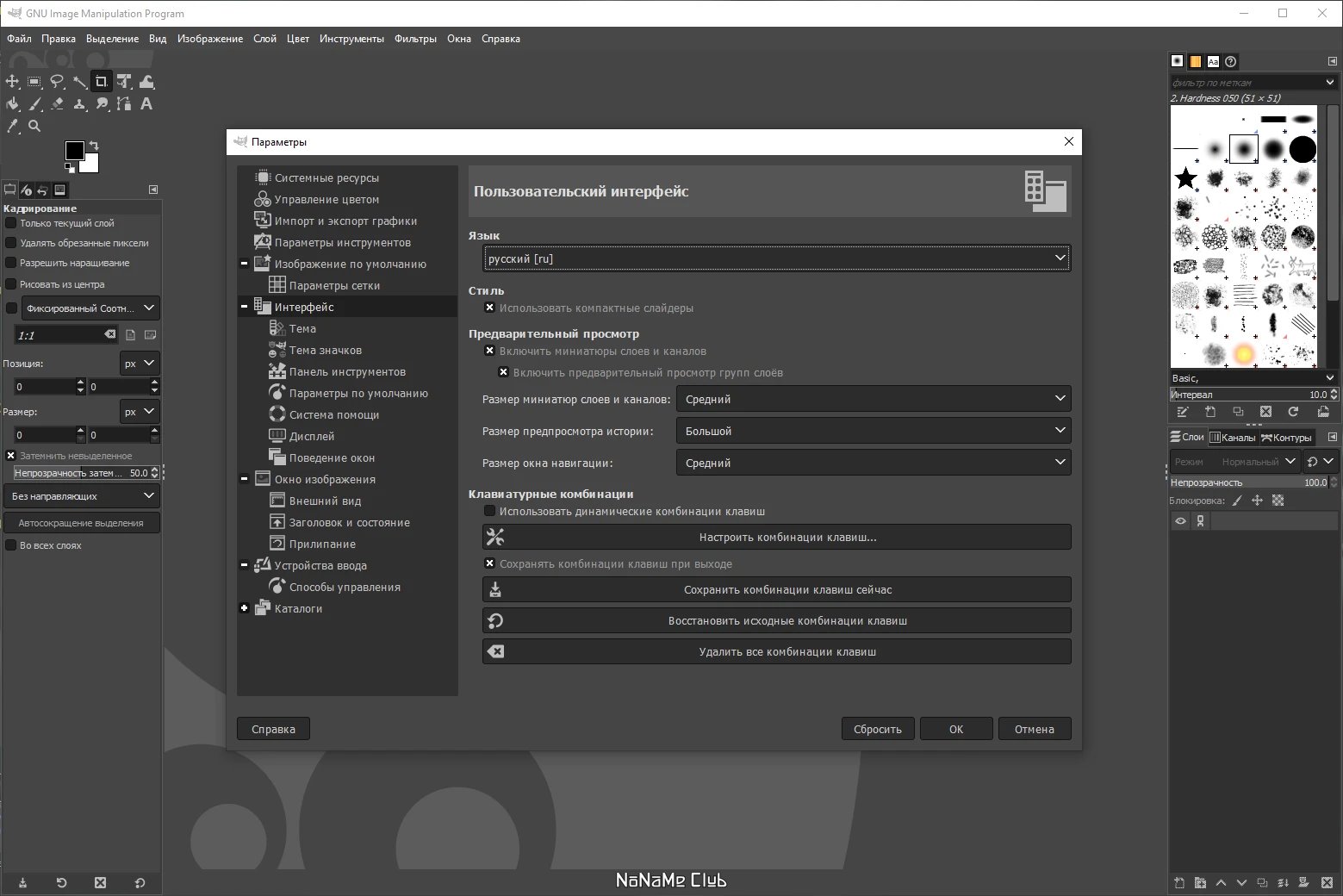
Task: Toggle 'Только текущий слой' checkbox
Action: click(x=11, y=223)
